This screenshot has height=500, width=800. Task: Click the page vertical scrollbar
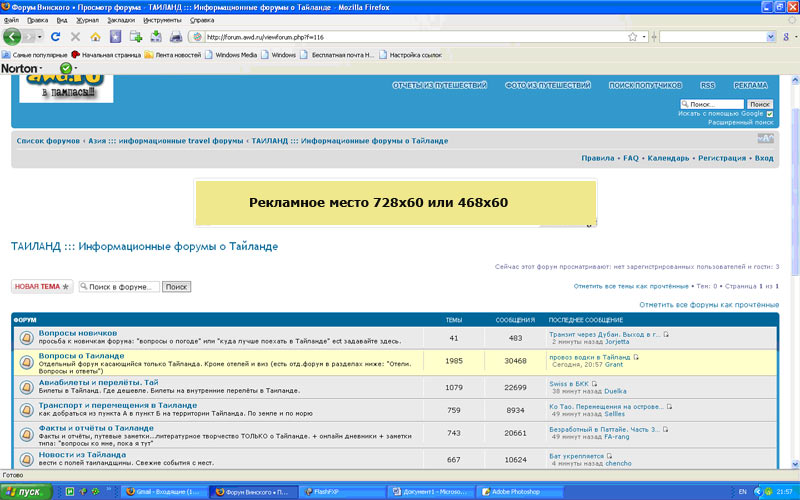[795, 270]
